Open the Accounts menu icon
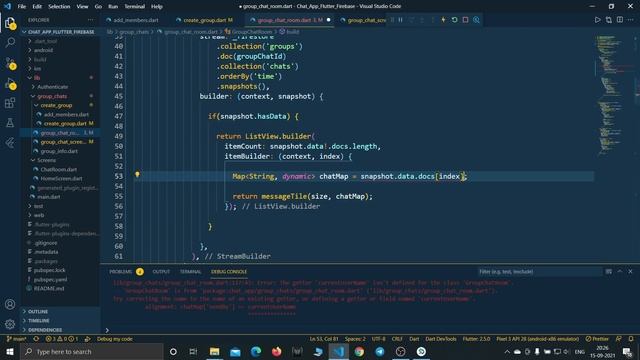 [x=10, y=304]
